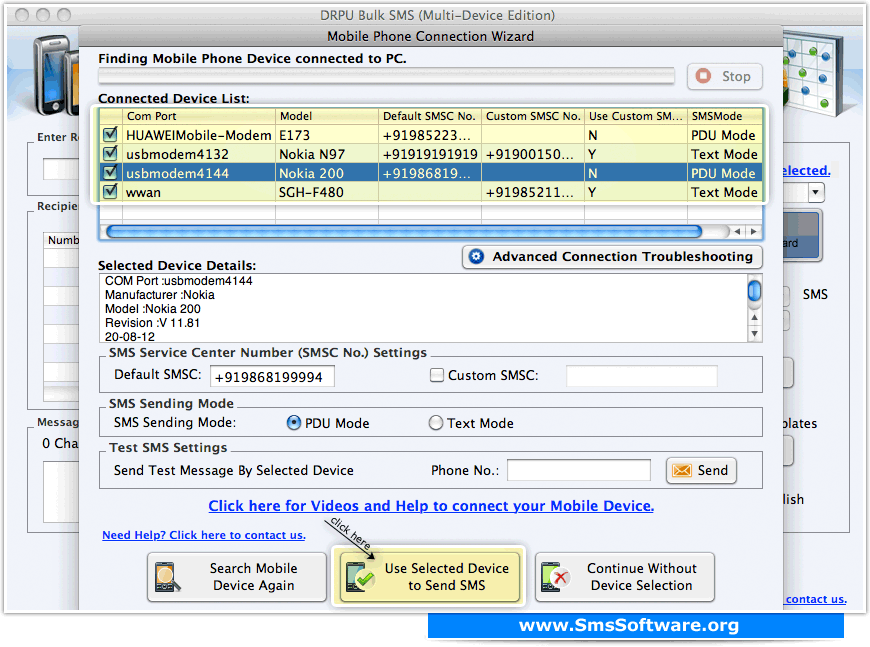The width and height of the screenshot is (870, 647).
Task: Click the E173 model cell
Action: click(327, 135)
